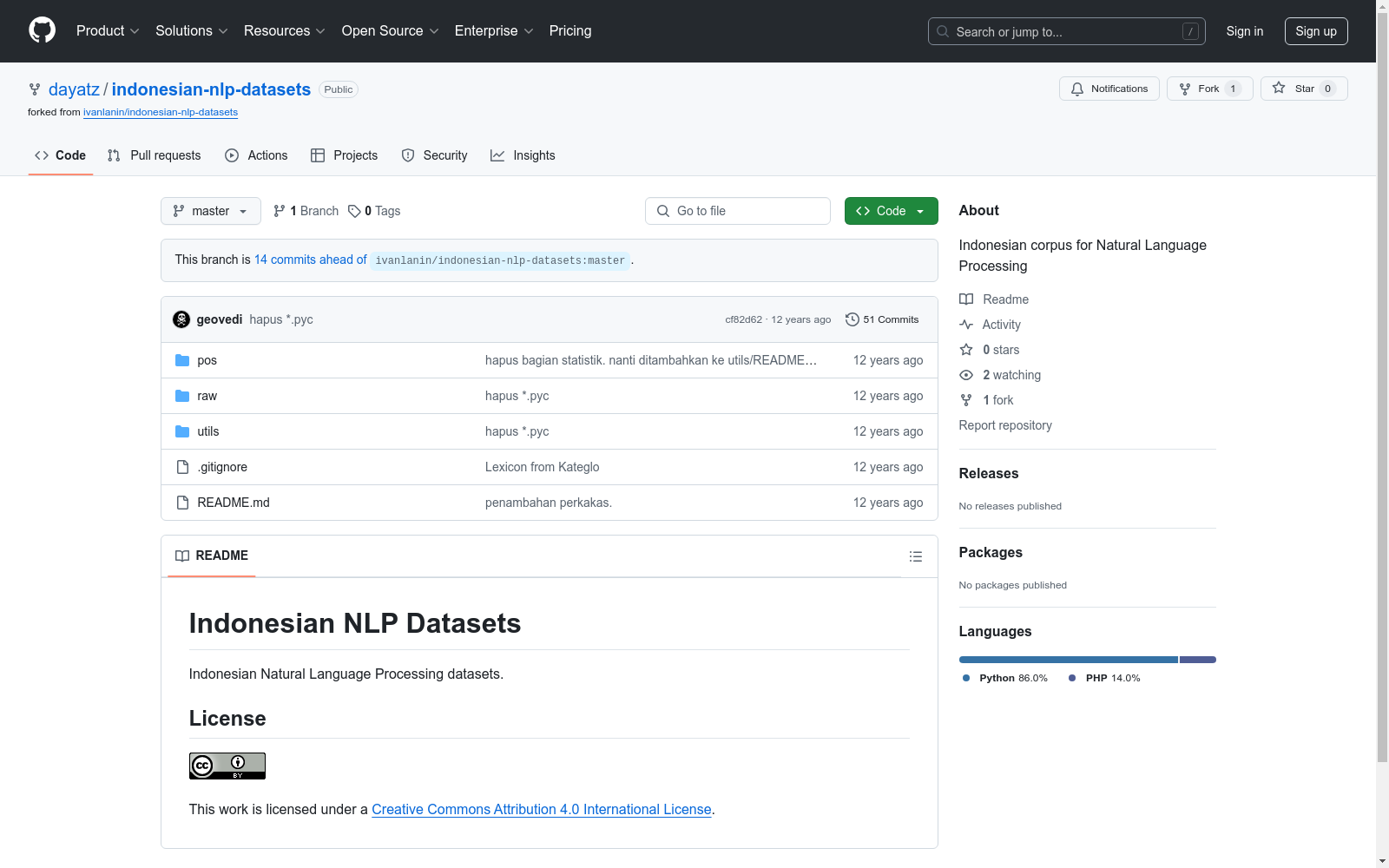Open the commit hash cf82d62 link
The height and width of the screenshot is (868, 1389).
744,319
